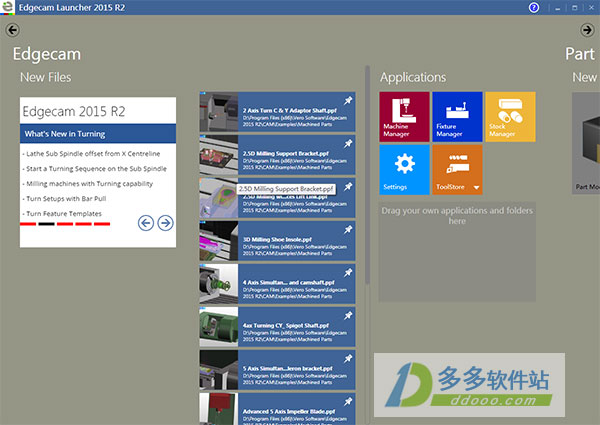Image resolution: width=600 pixels, height=425 pixels.
Task: Open the 2 Axis Turn C & Y Adaptor Shaft thumbnail
Action: tap(218, 112)
